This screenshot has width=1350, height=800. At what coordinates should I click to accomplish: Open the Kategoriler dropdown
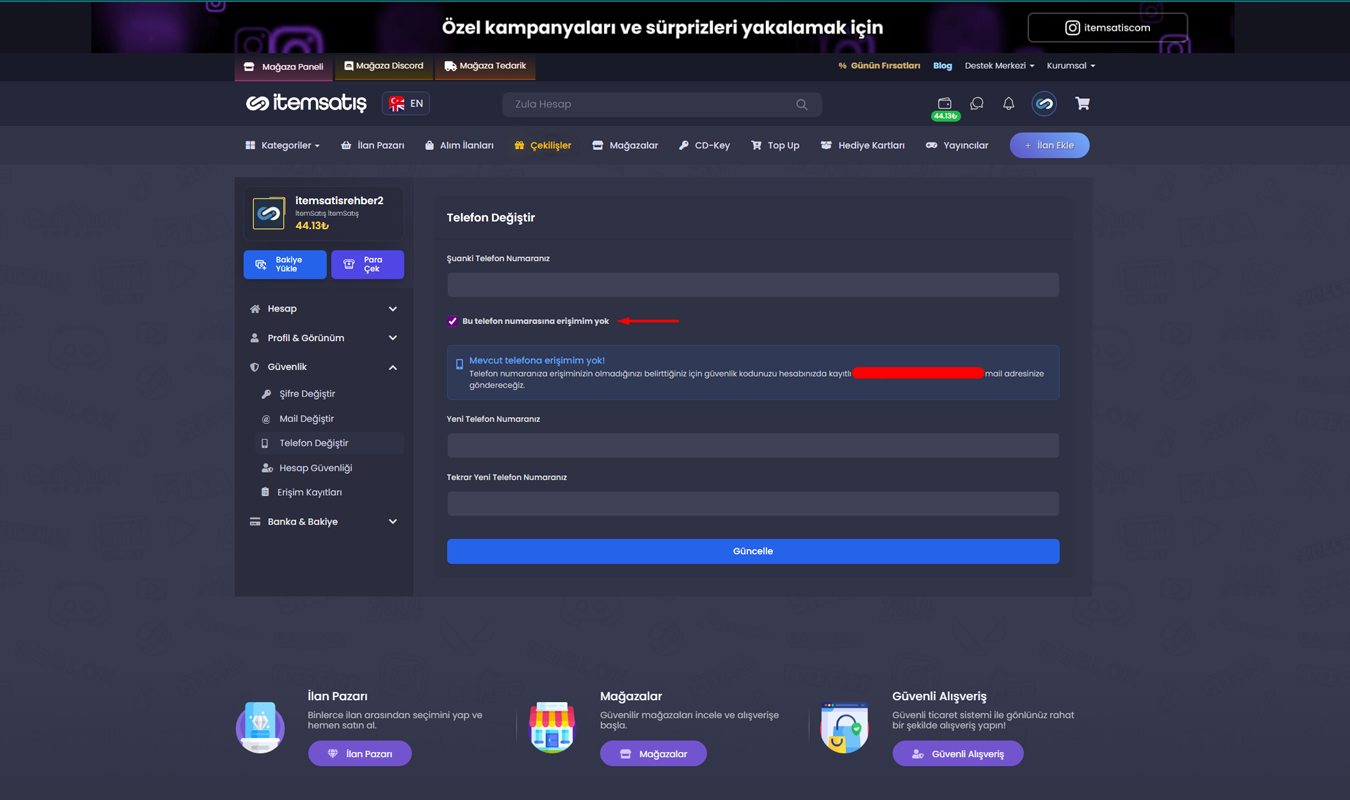click(282, 146)
